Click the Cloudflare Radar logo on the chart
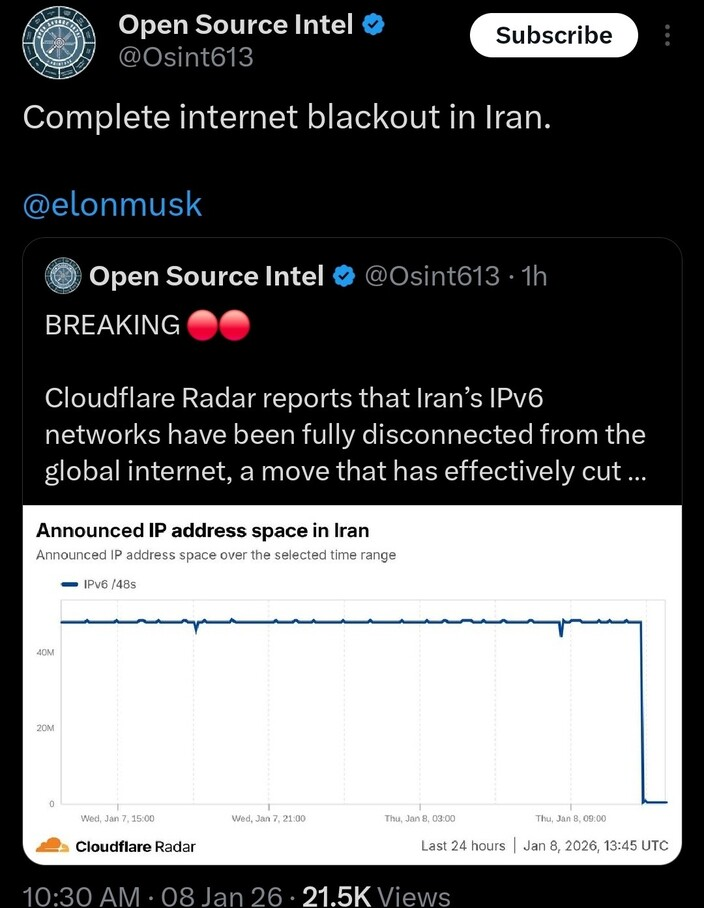This screenshot has width=704, height=908. (55, 844)
